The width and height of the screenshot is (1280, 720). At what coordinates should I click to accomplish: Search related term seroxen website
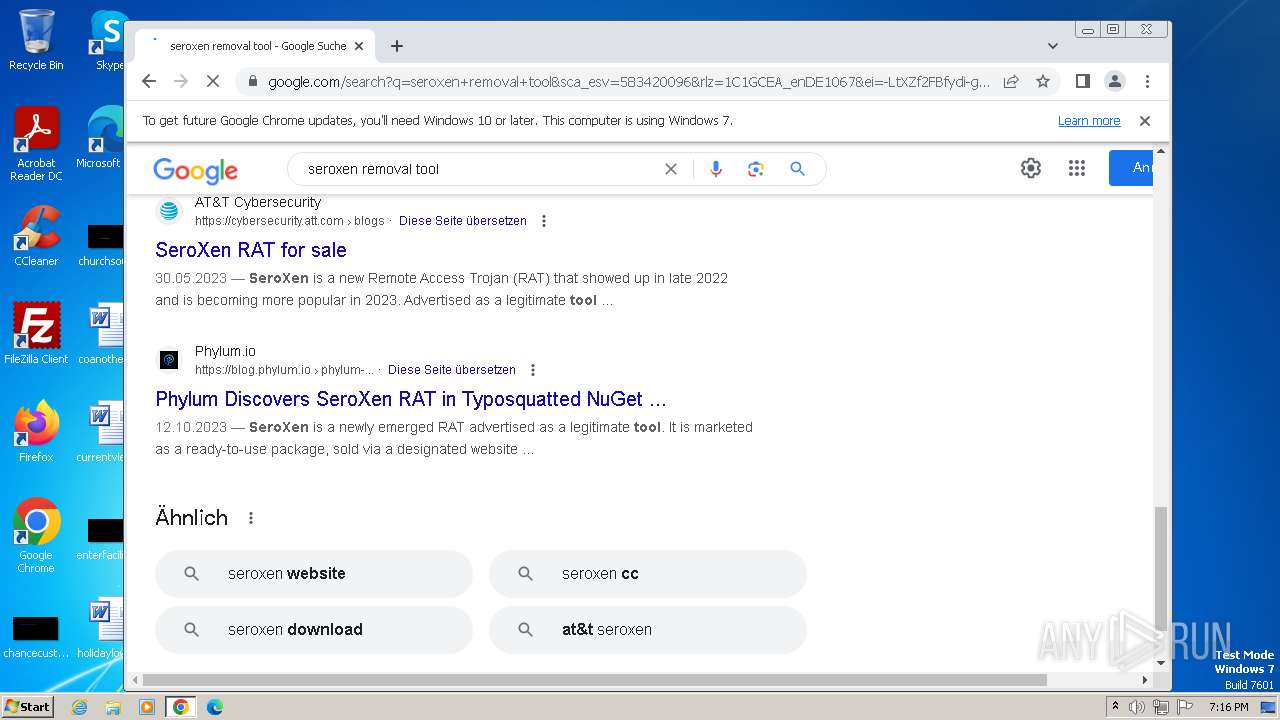tap(314, 574)
